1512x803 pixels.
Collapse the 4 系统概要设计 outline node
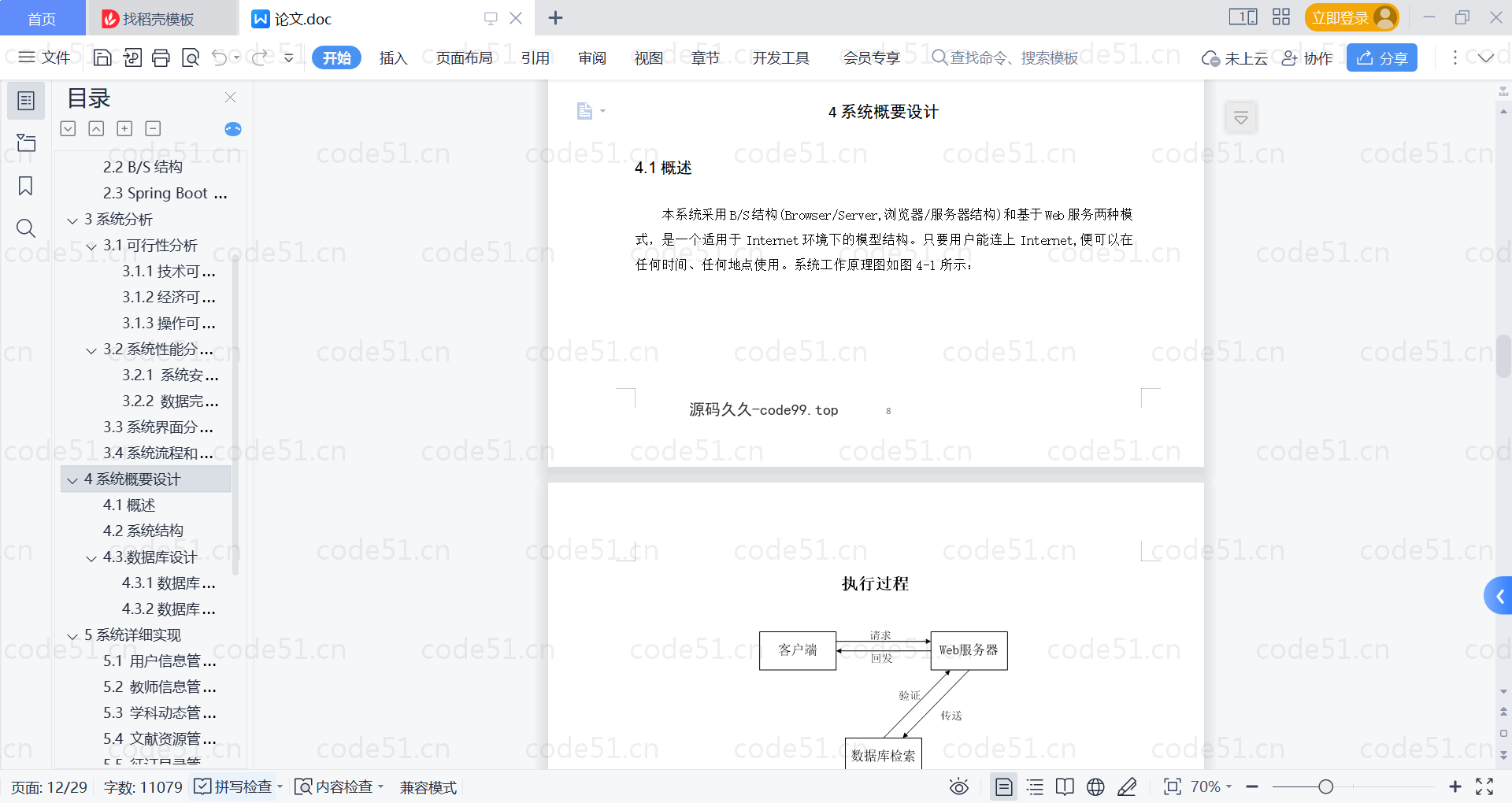click(x=72, y=480)
